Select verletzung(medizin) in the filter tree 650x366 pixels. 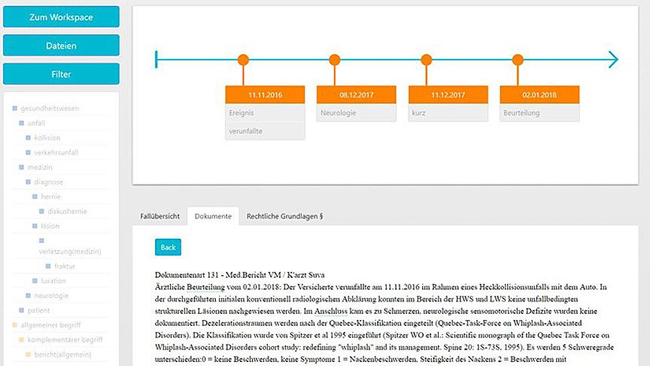[70, 251]
